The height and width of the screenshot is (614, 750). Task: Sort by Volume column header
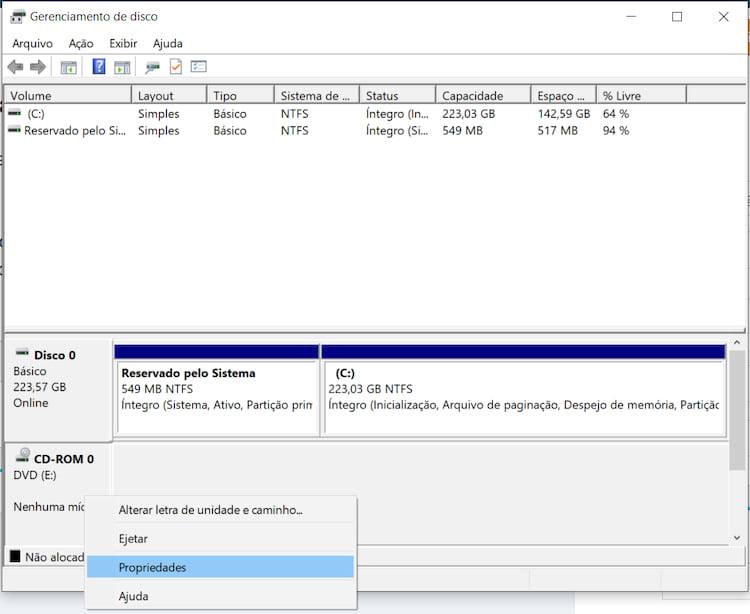coord(68,96)
